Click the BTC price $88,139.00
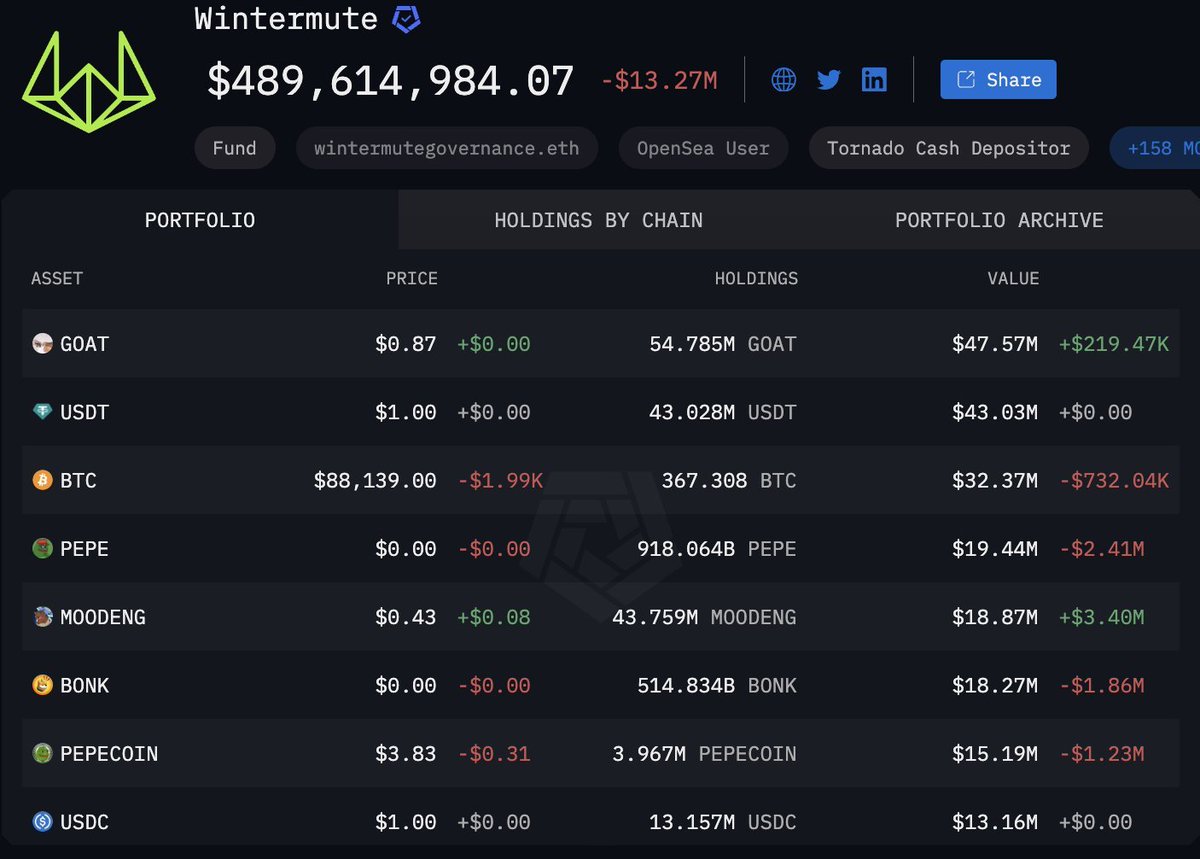1200x859 pixels. (375, 480)
